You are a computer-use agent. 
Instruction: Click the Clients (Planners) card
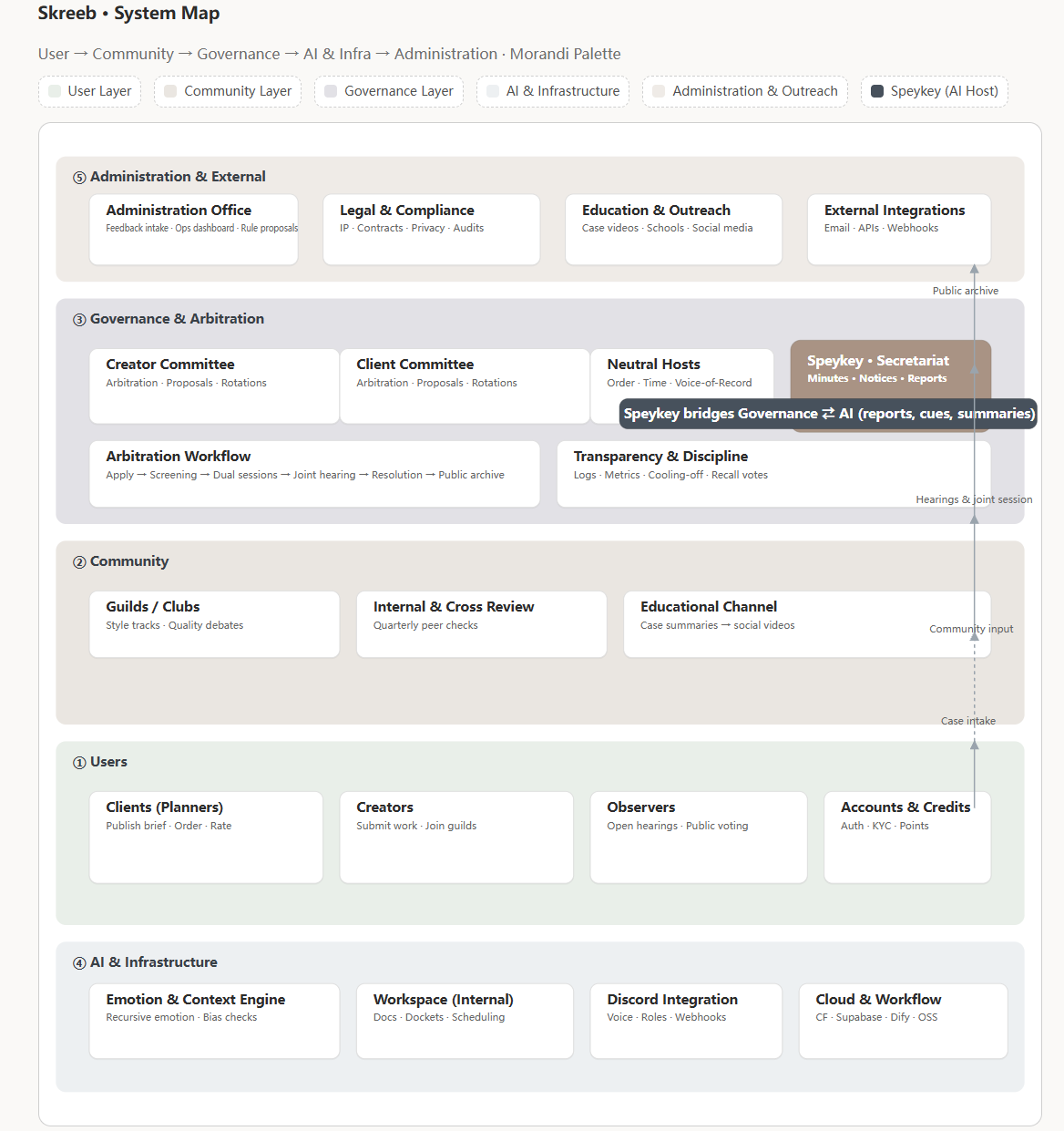(206, 838)
